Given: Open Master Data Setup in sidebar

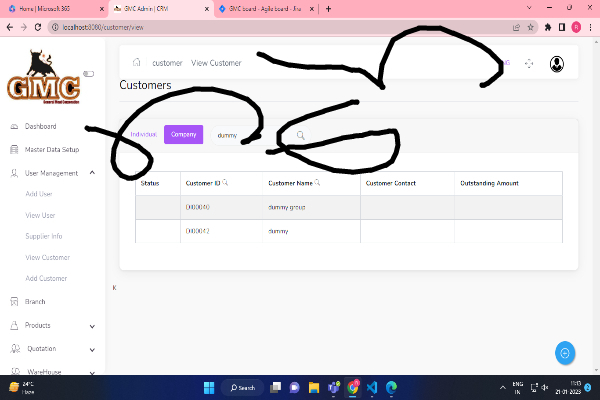Looking at the screenshot, I should tap(51, 150).
